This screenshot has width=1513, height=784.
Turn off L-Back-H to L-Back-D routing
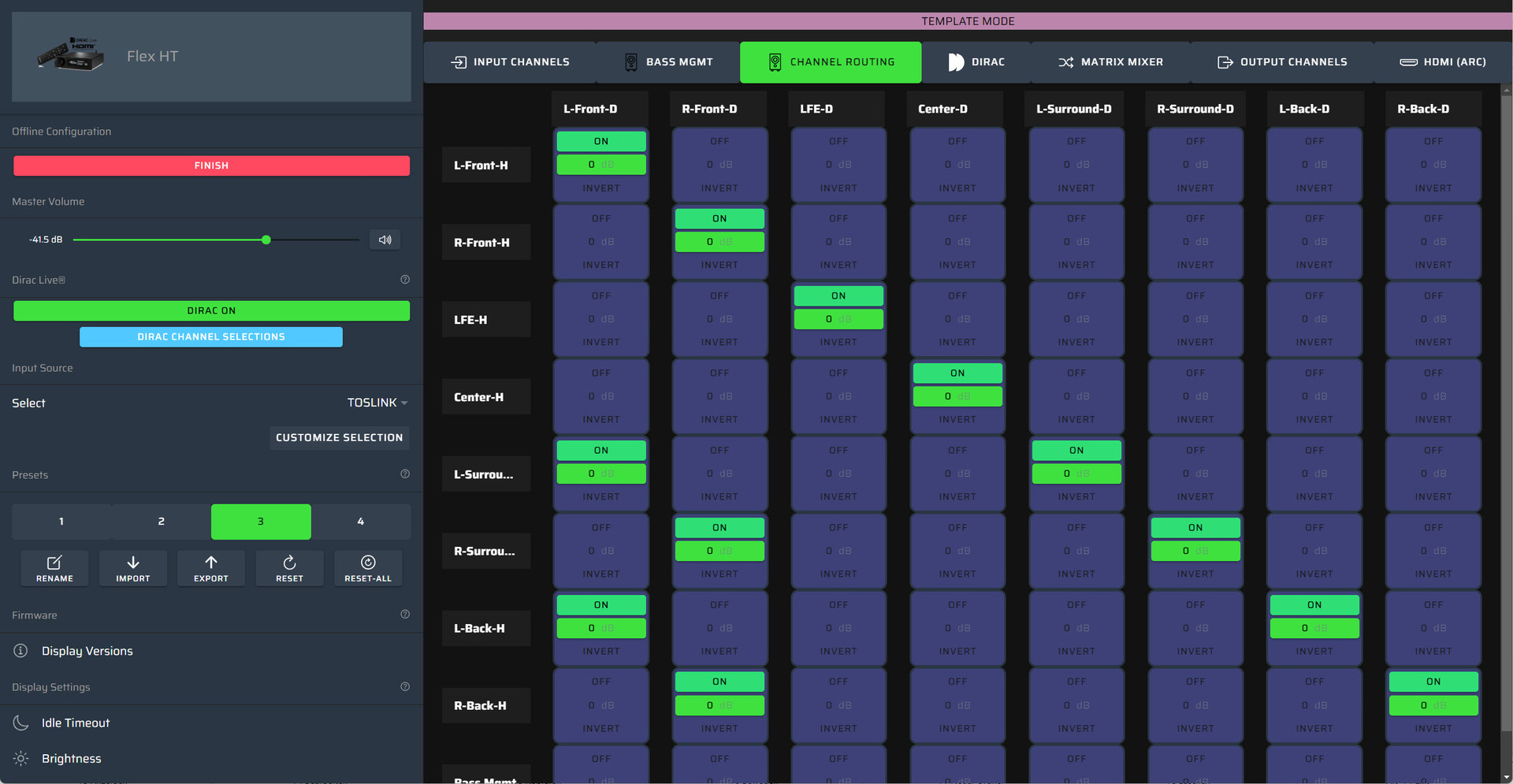click(x=1314, y=604)
